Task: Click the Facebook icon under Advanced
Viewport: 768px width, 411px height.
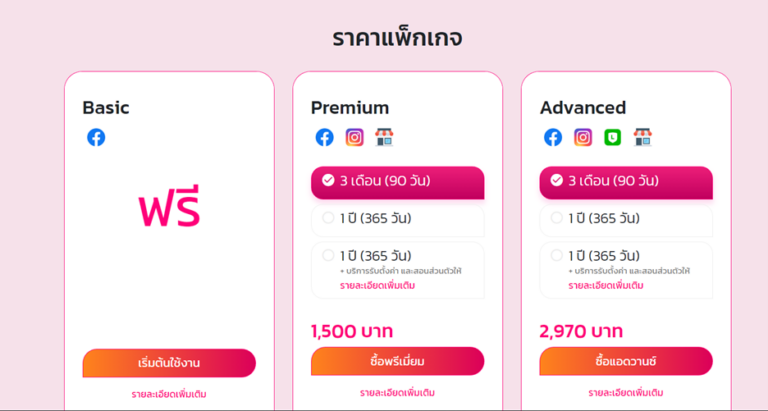Action: pyautogui.click(x=553, y=138)
